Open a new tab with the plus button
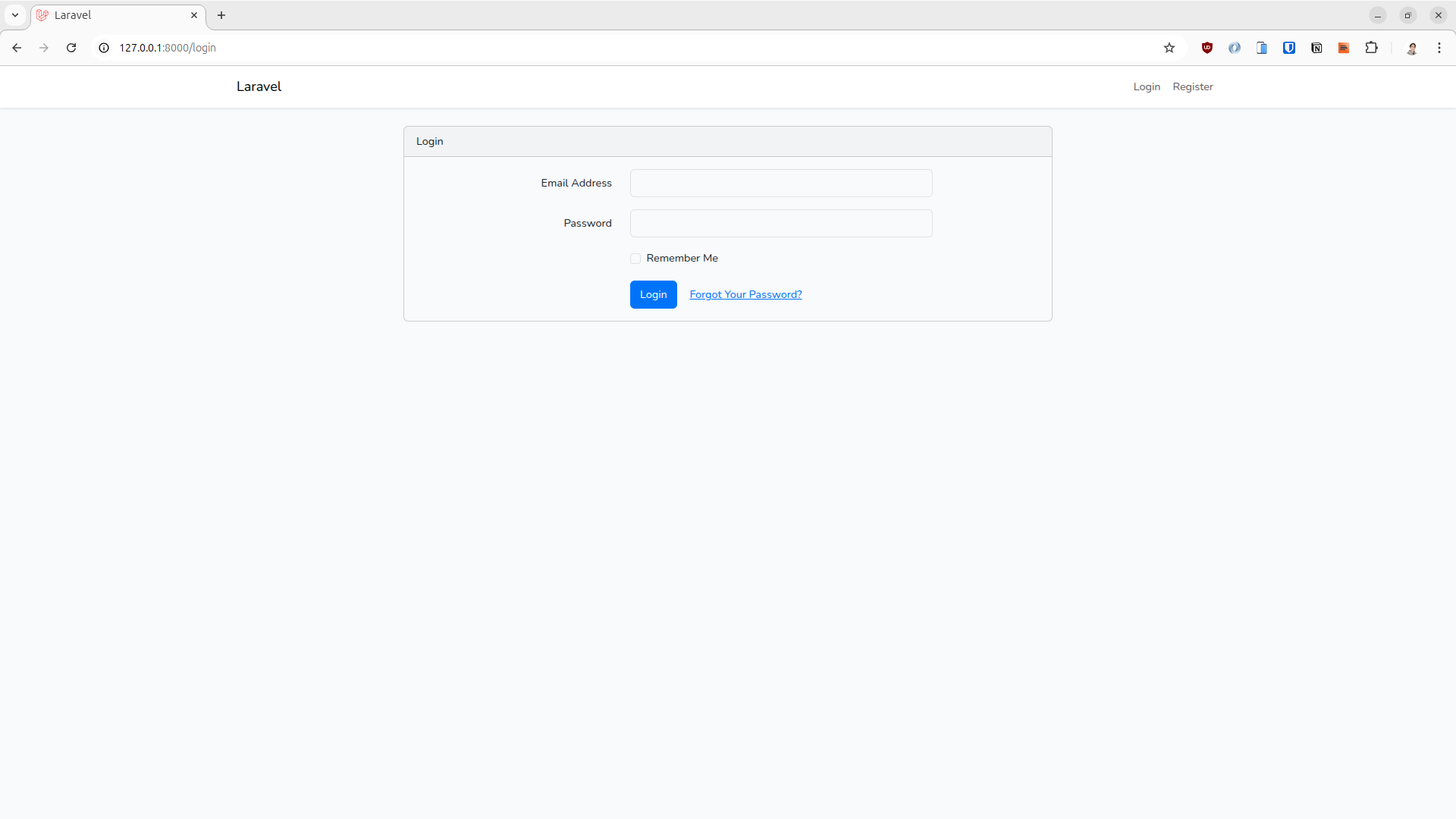Image resolution: width=1456 pixels, height=819 pixels. (x=221, y=14)
